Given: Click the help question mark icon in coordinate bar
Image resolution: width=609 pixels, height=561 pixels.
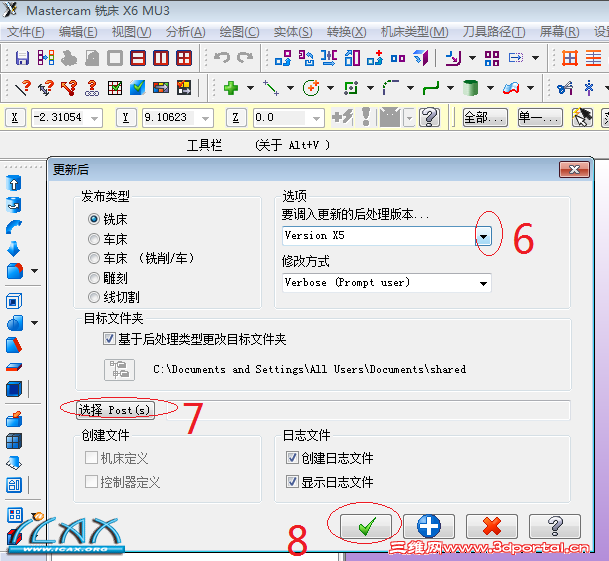Looking at the screenshot, I should pyautogui.click(x=429, y=117).
